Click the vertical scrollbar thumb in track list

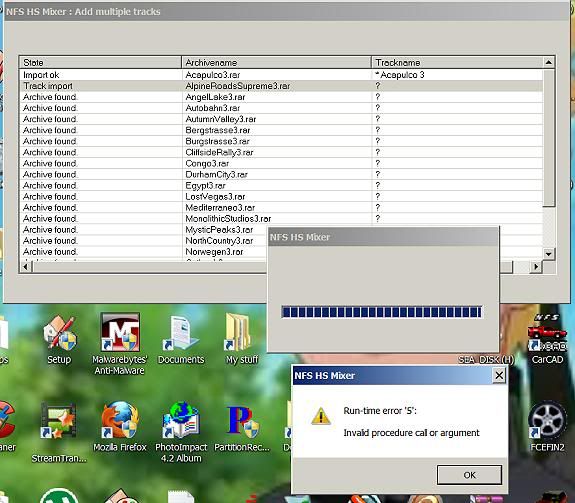click(x=548, y=137)
